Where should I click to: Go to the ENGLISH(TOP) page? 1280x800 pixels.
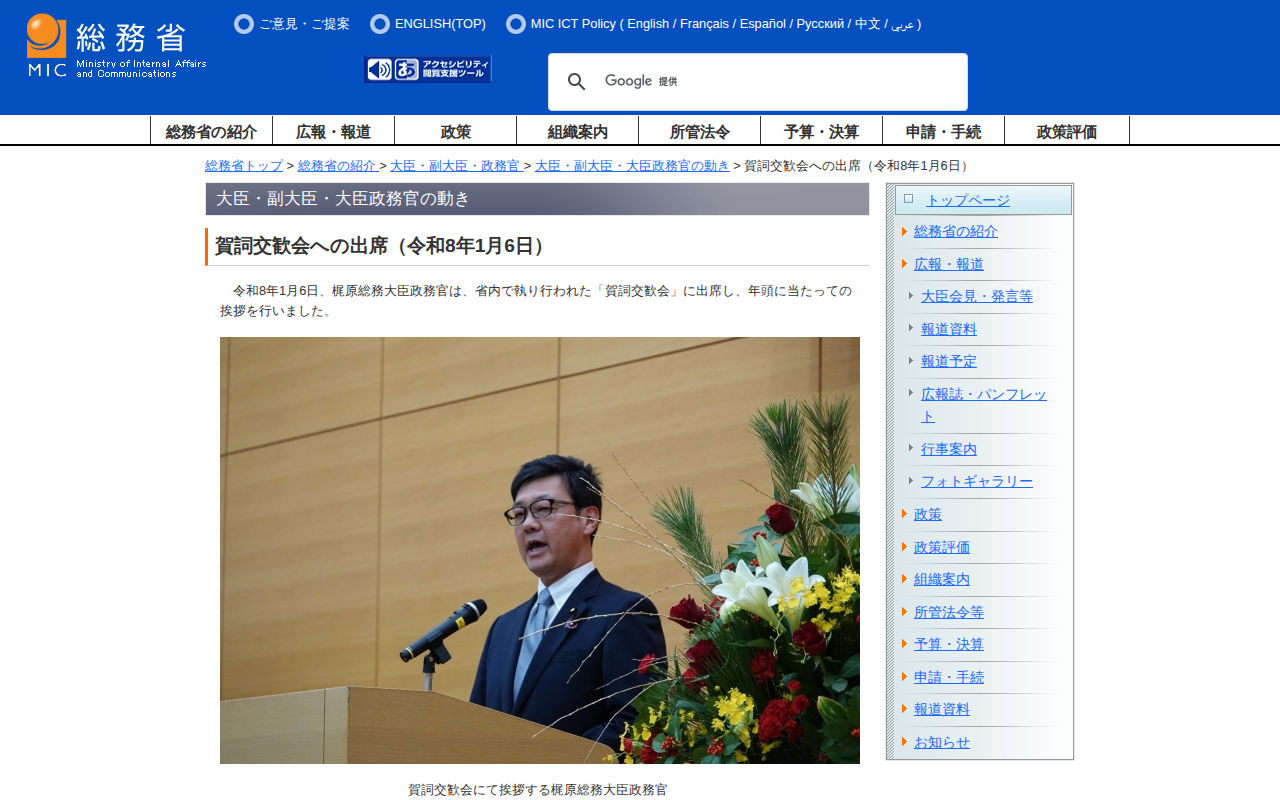click(440, 24)
